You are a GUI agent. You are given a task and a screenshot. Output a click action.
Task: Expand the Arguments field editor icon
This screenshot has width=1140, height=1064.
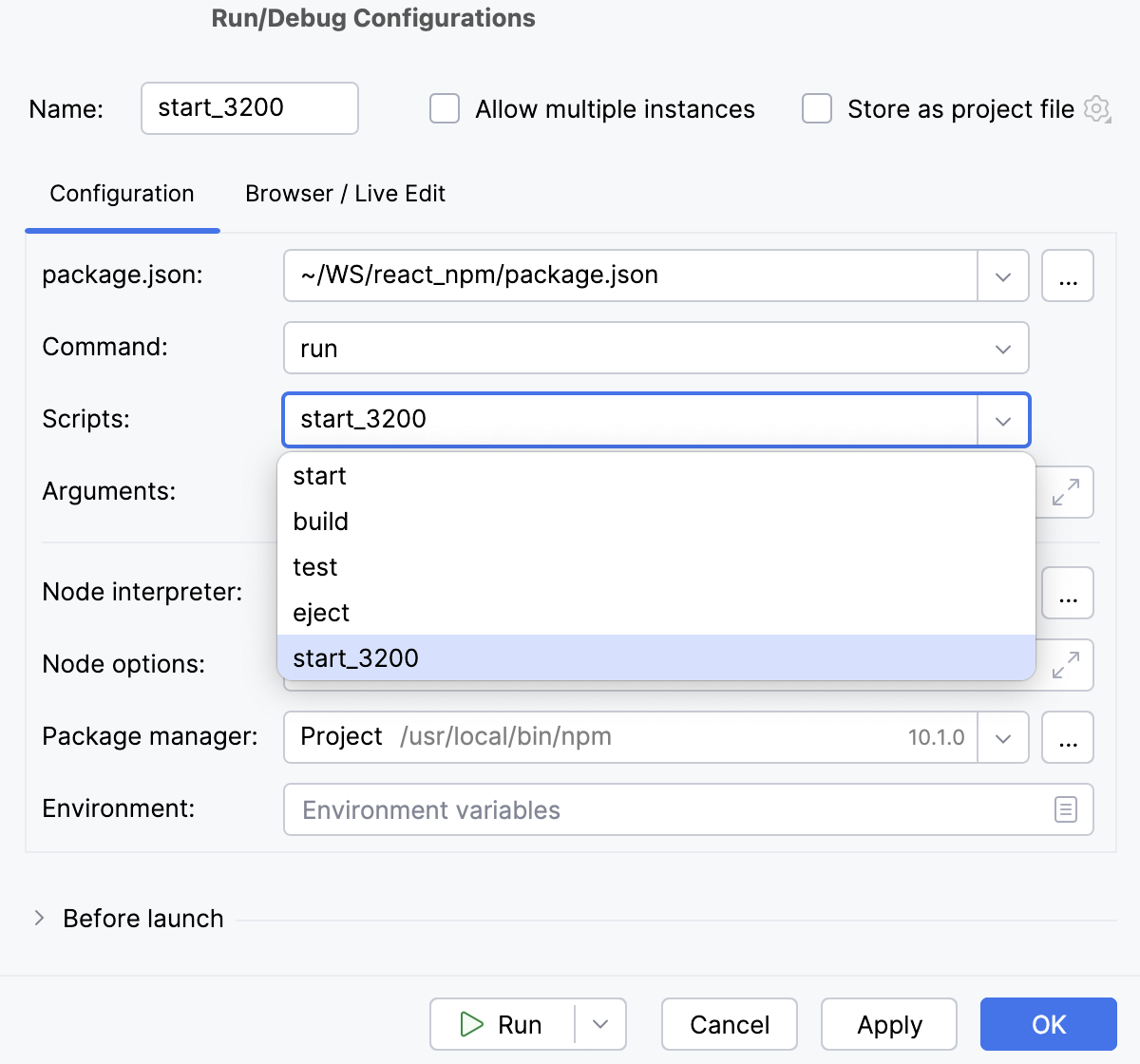coord(1068,492)
